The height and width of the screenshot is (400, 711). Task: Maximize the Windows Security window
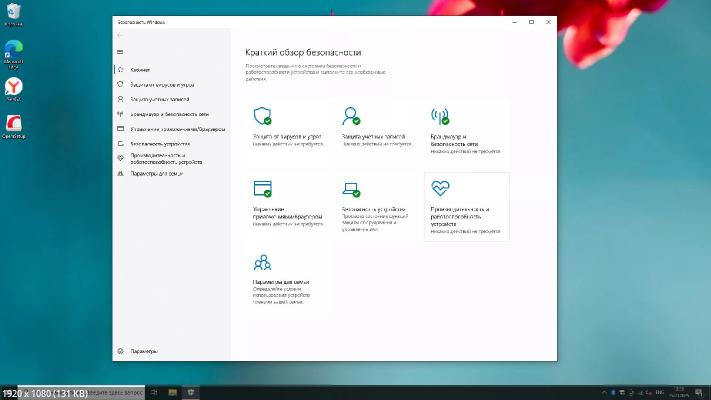pyautogui.click(x=531, y=22)
